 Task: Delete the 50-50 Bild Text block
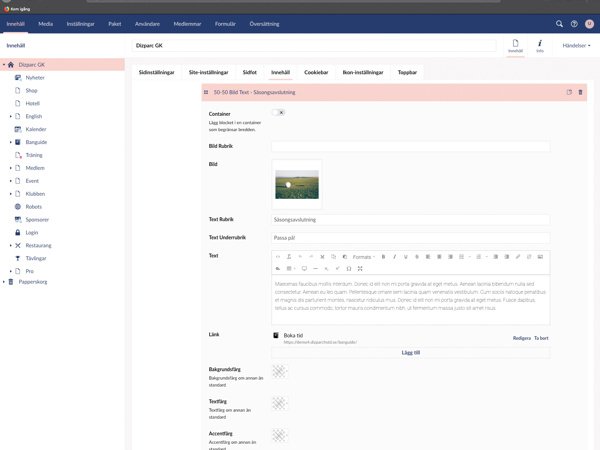580,92
